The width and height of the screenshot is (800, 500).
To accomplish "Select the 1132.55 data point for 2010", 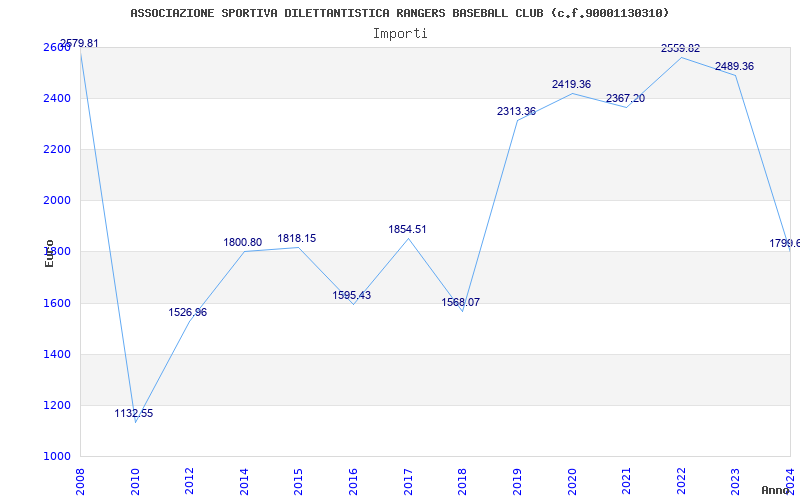I will point(134,413).
